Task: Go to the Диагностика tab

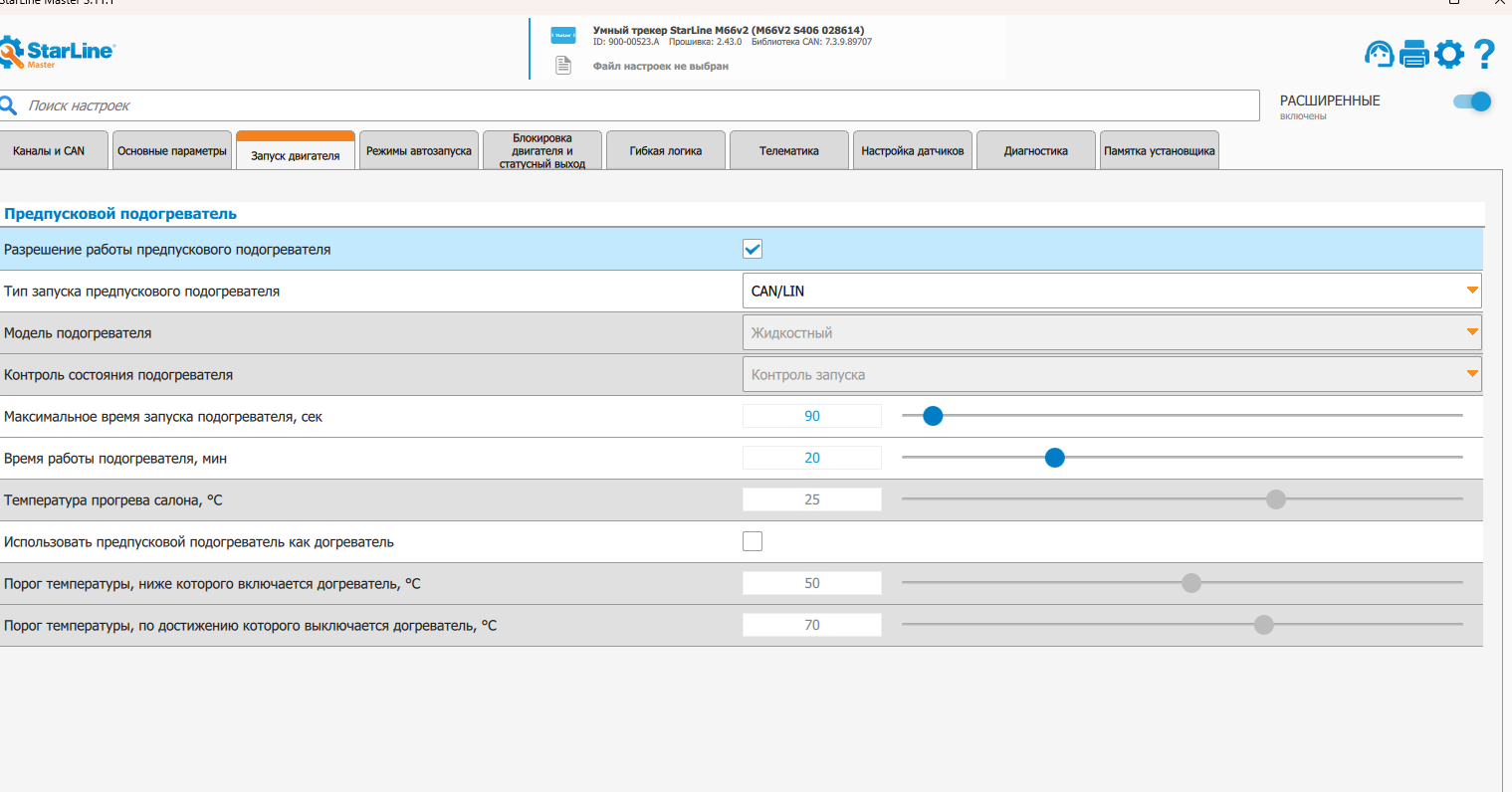Action: [x=1035, y=151]
